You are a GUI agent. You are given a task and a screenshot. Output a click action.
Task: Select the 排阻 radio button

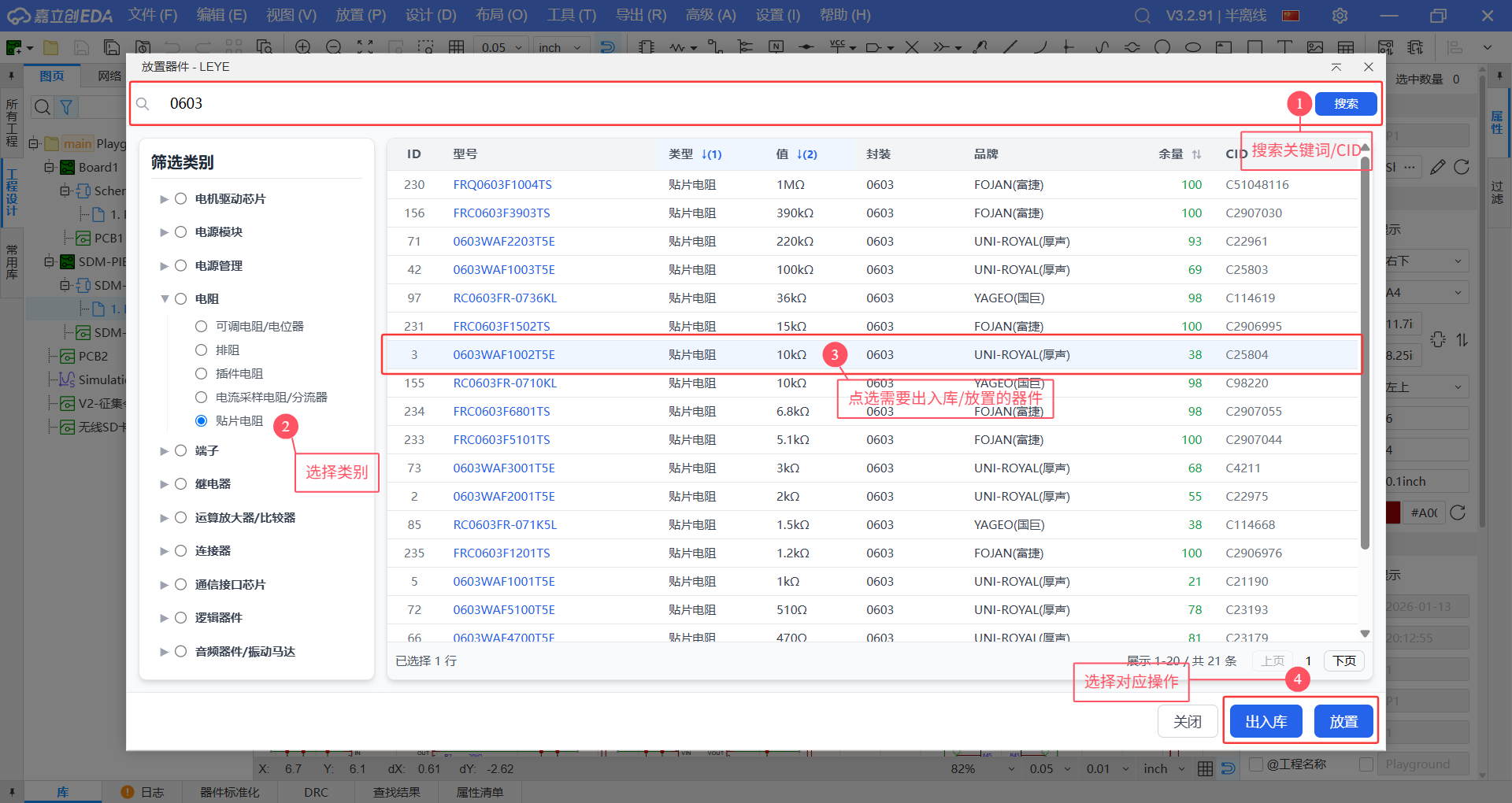pos(201,350)
